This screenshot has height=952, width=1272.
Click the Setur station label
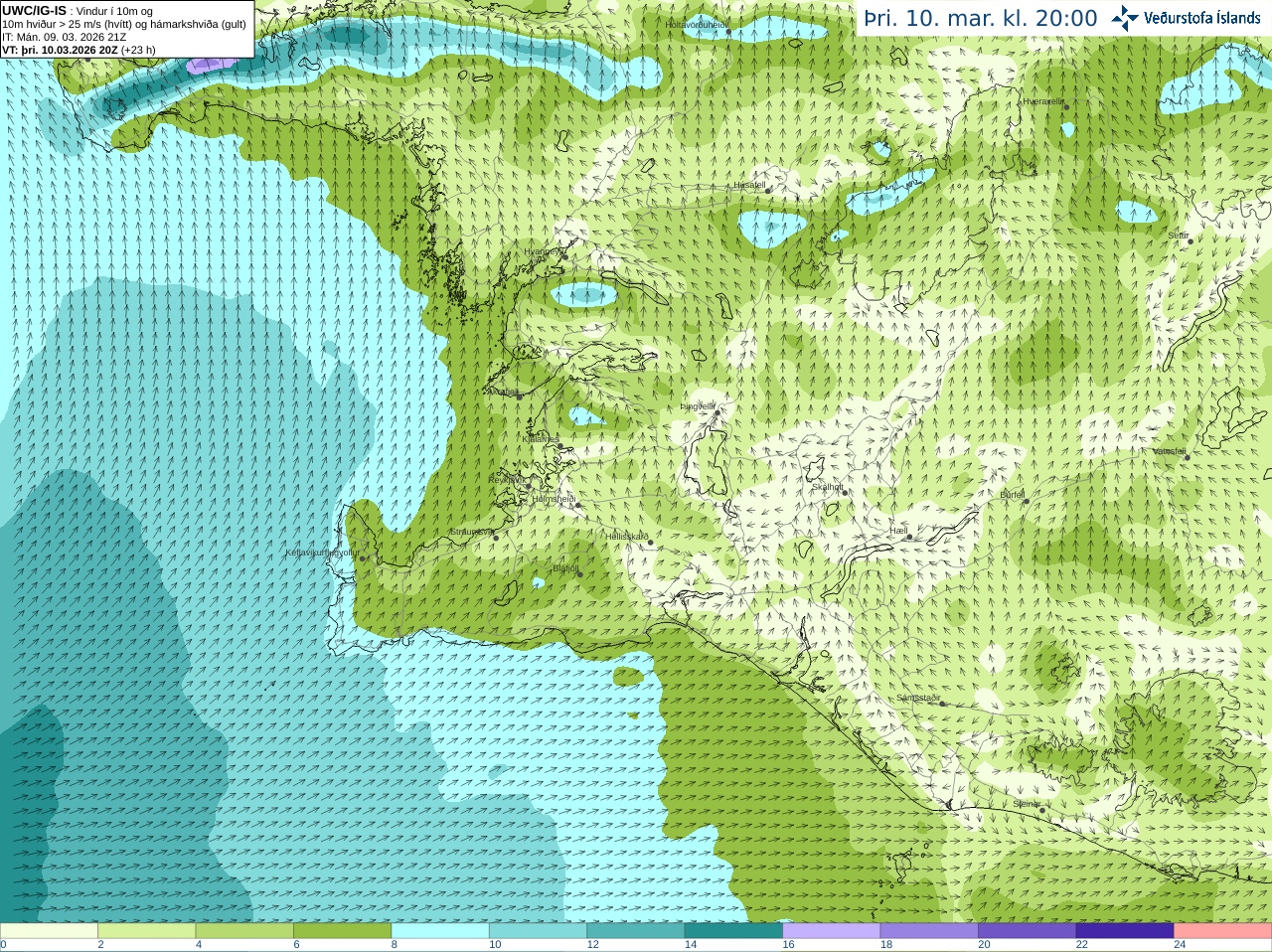[x=1178, y=236]
